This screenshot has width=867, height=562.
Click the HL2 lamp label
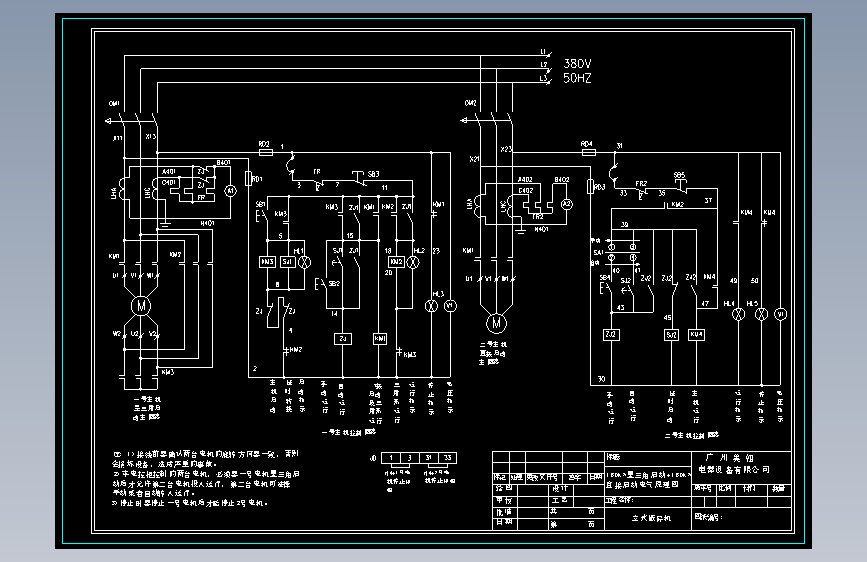click(x=419, y=251)
